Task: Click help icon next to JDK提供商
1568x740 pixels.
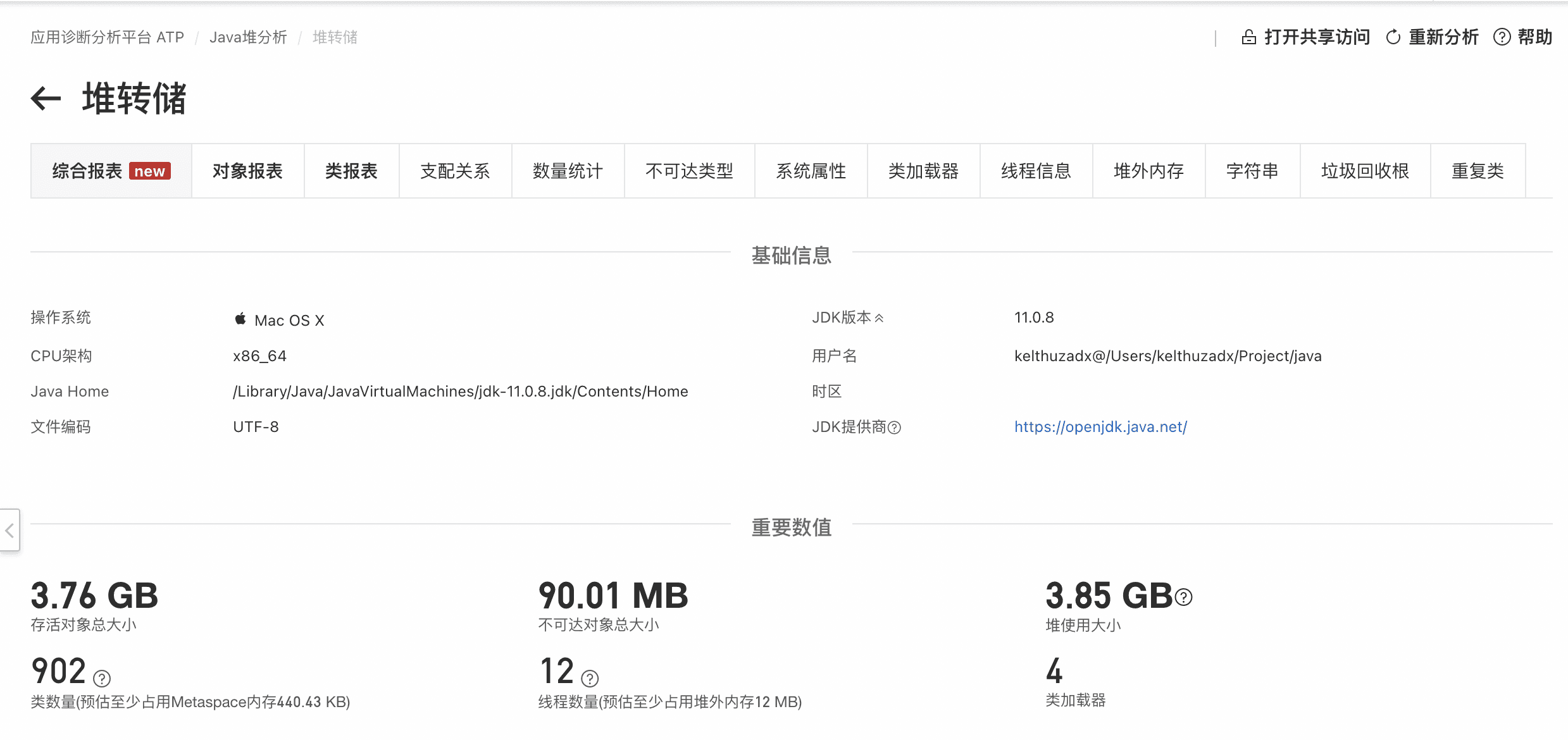Action: [x=894, y=428]
